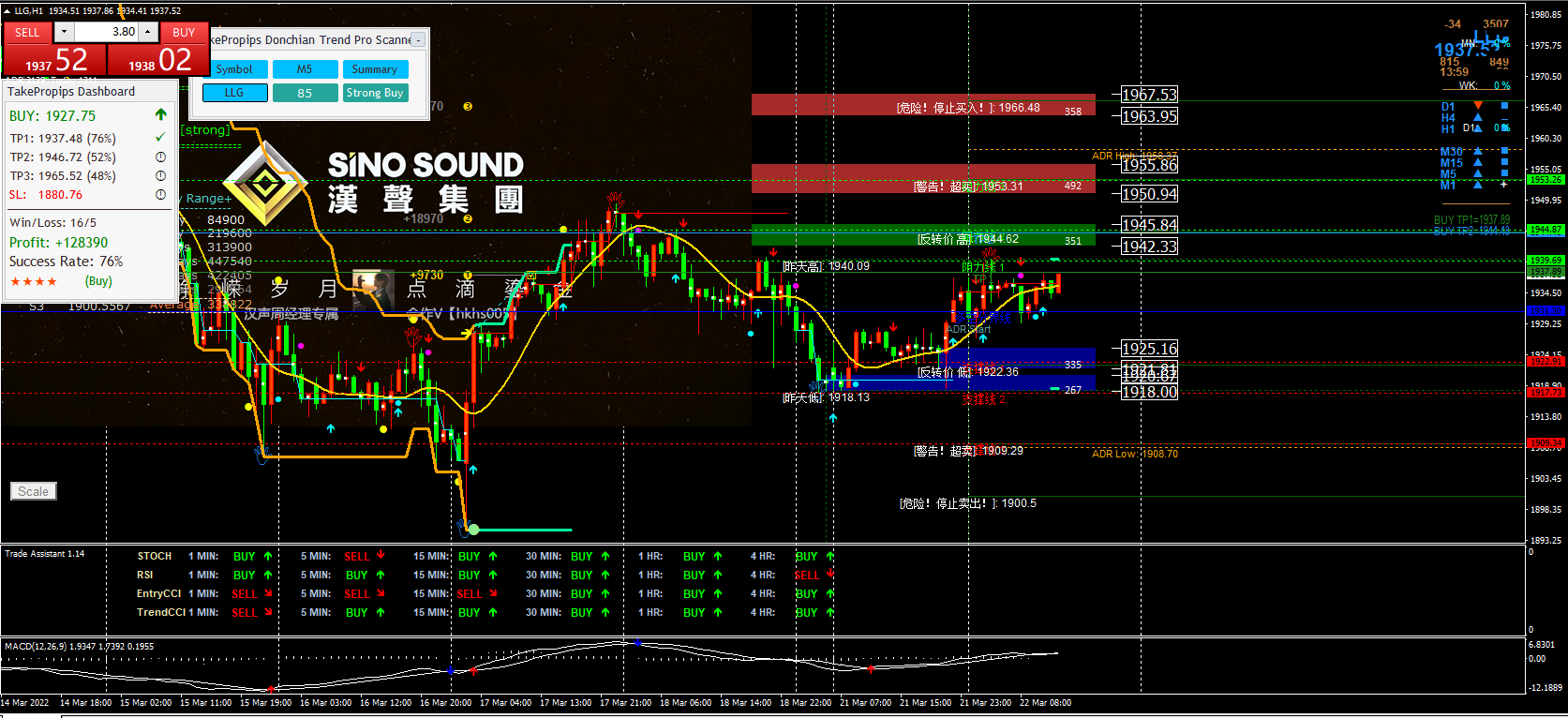Viewport: 1568px width, 718px height.
Task: Click the boxed 1955.86 price level label
Action: 1150,165
